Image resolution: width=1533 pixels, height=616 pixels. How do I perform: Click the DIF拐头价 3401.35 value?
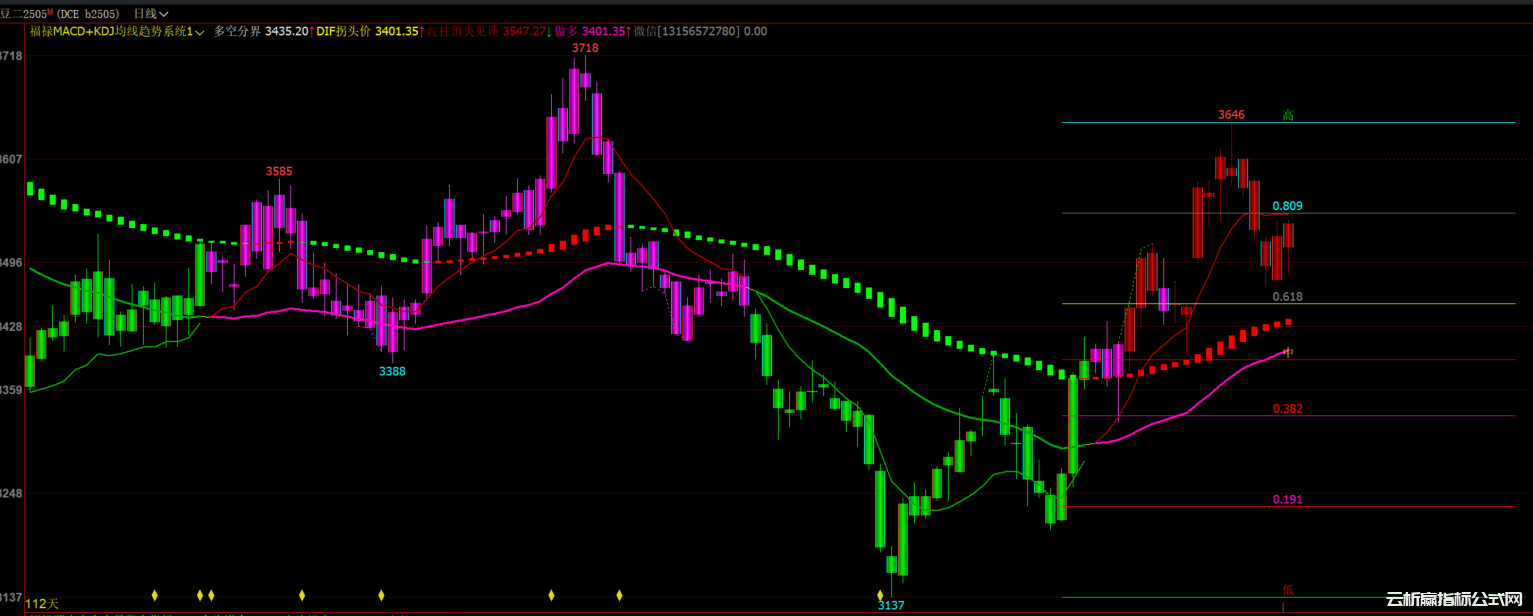click(x=367, y=31)
